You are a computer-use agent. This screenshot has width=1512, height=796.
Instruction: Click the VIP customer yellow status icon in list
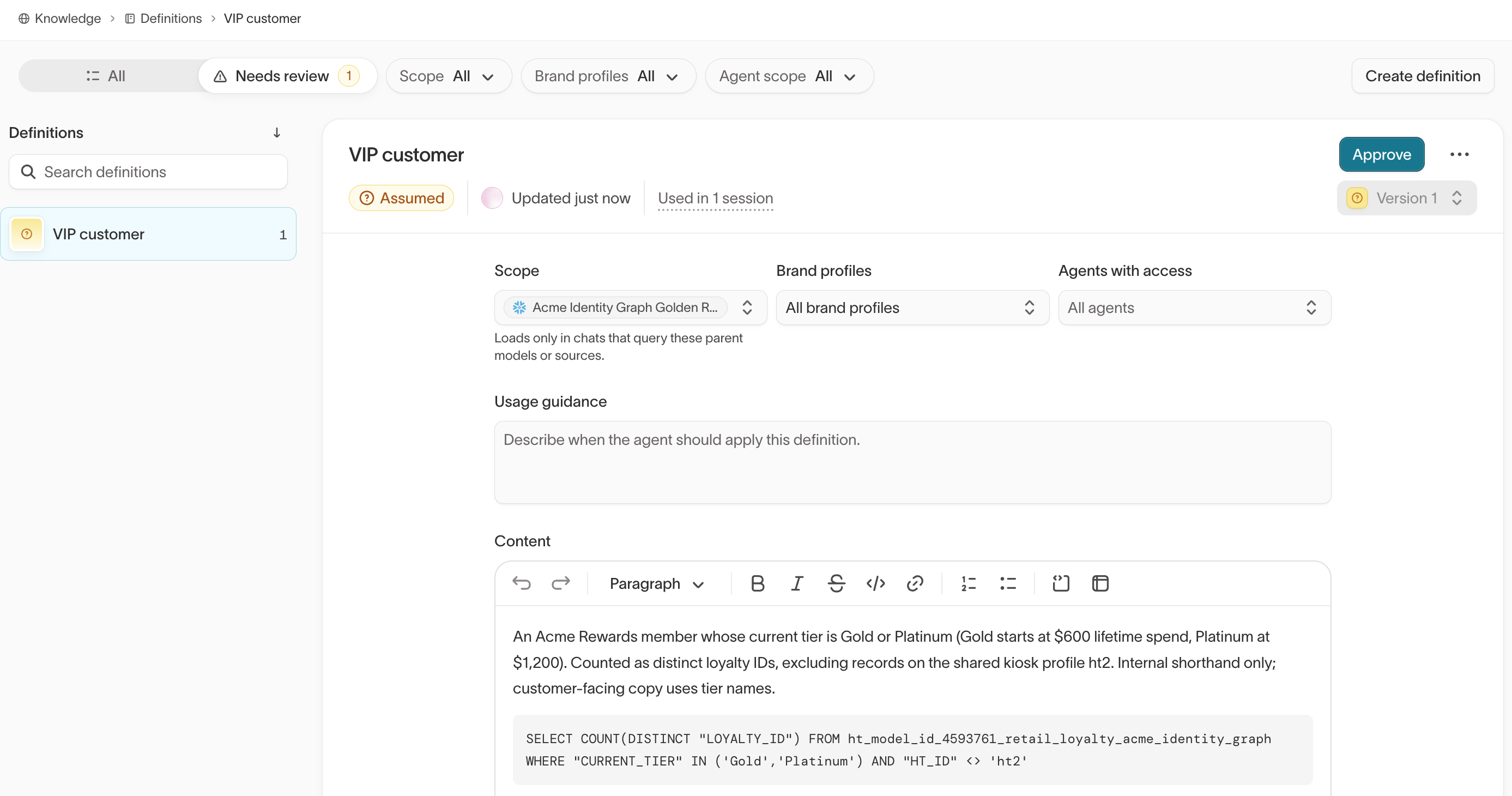27,234
